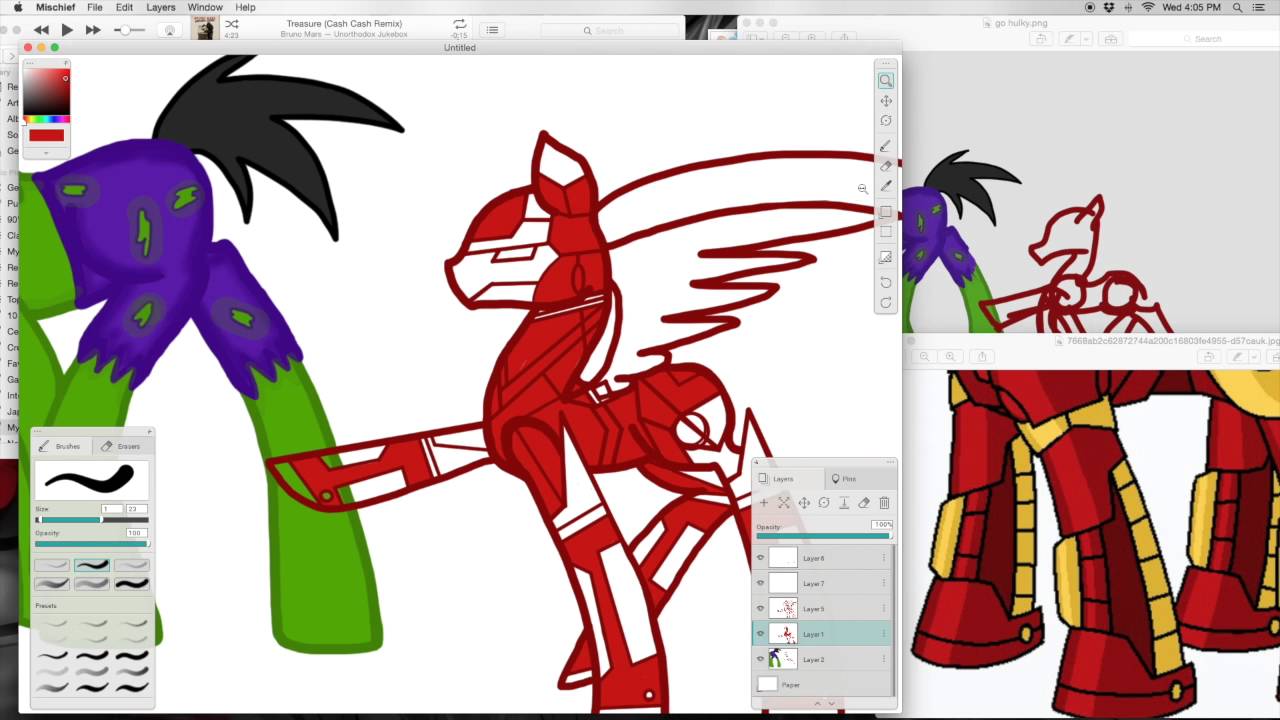
Task: Collapse color panel with bottom arrow
Action: pos(46,153)
